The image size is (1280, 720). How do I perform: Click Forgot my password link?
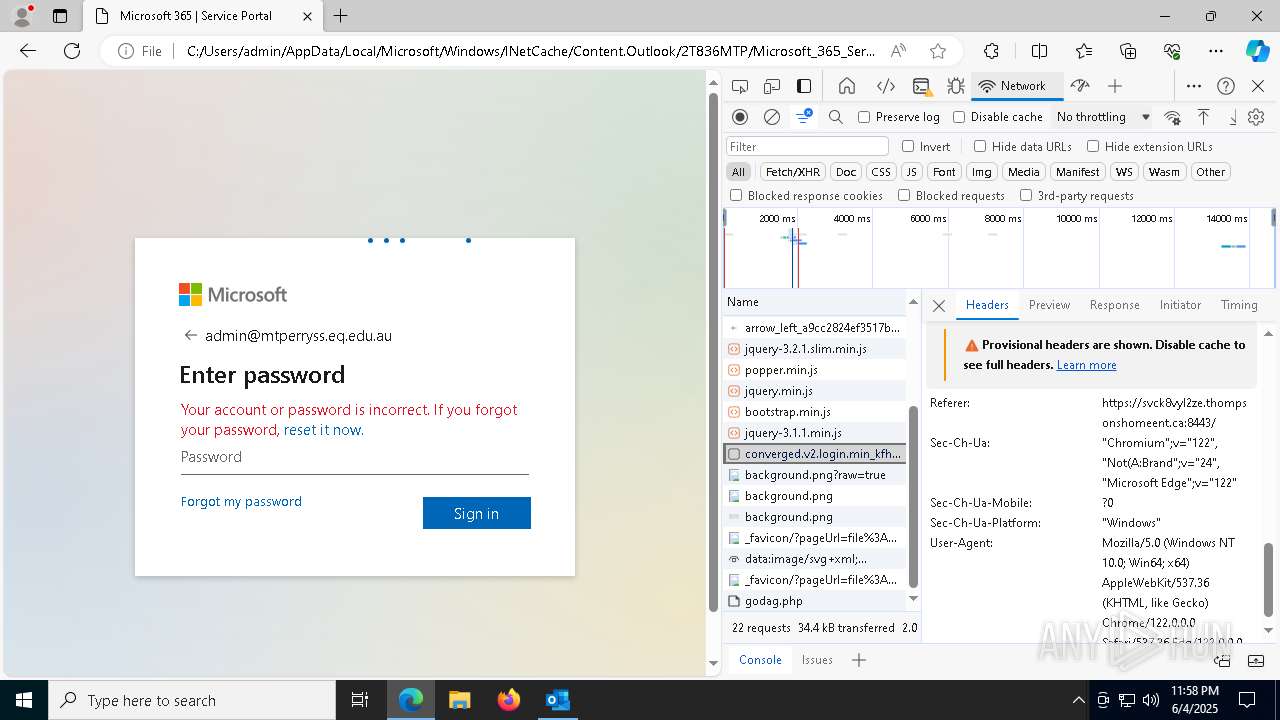[x=241, y=501]
